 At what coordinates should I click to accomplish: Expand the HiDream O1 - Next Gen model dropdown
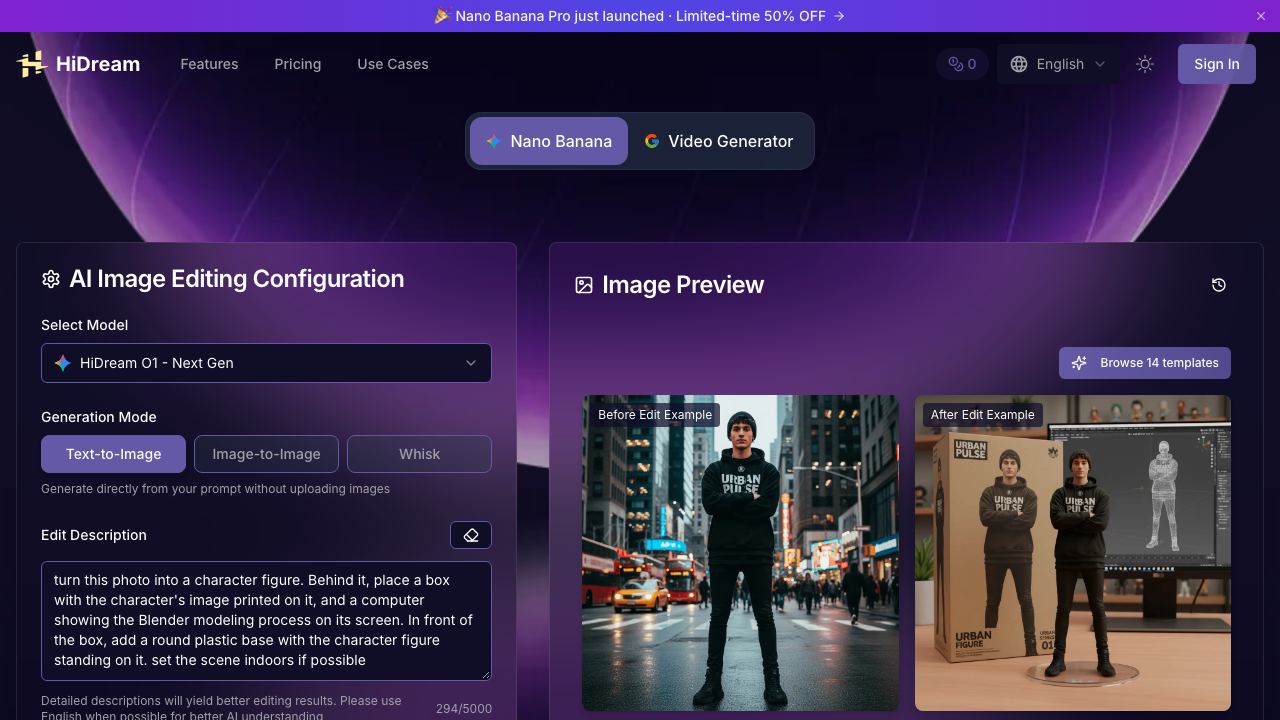(x=266, y=363)
